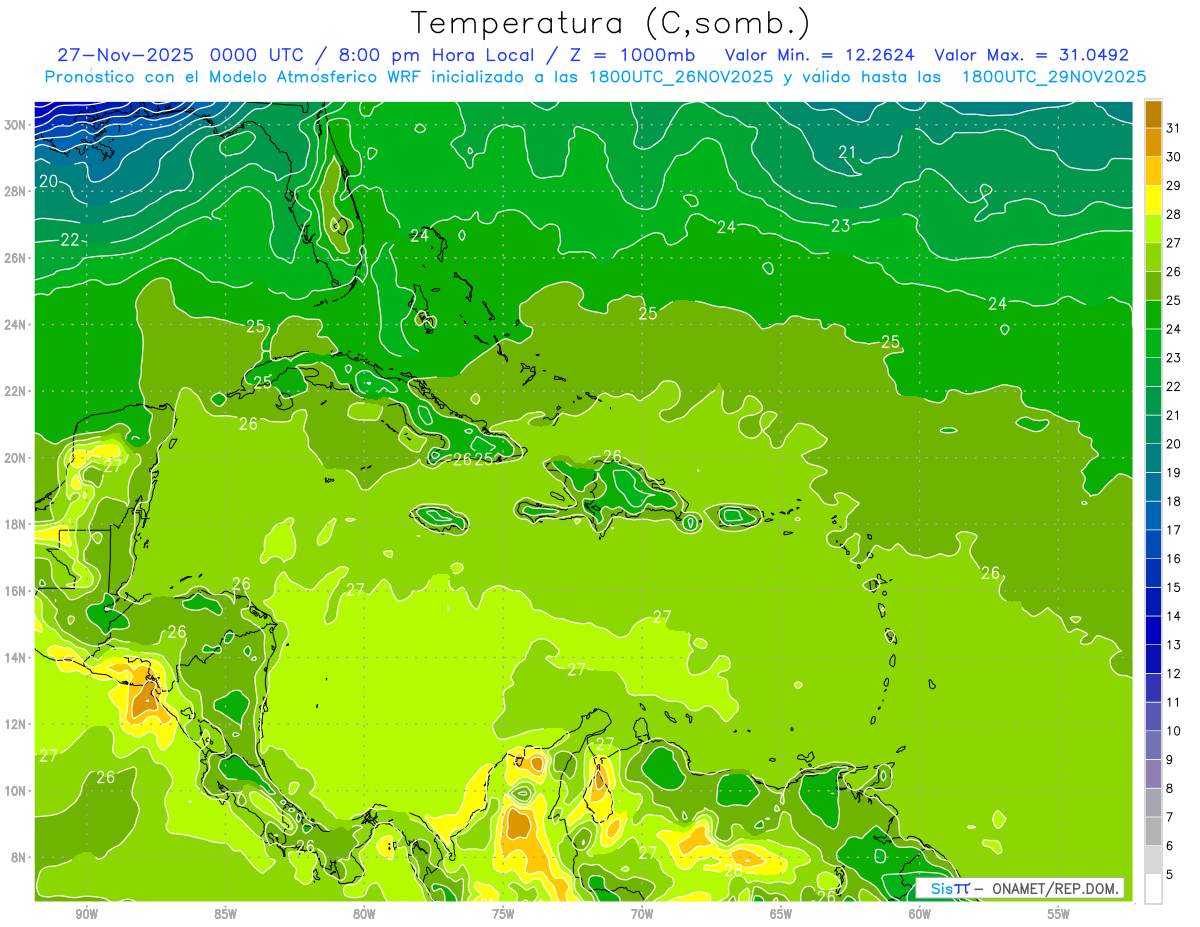Click the 30N latitude label
The image size is (1200, 927).
15,125
